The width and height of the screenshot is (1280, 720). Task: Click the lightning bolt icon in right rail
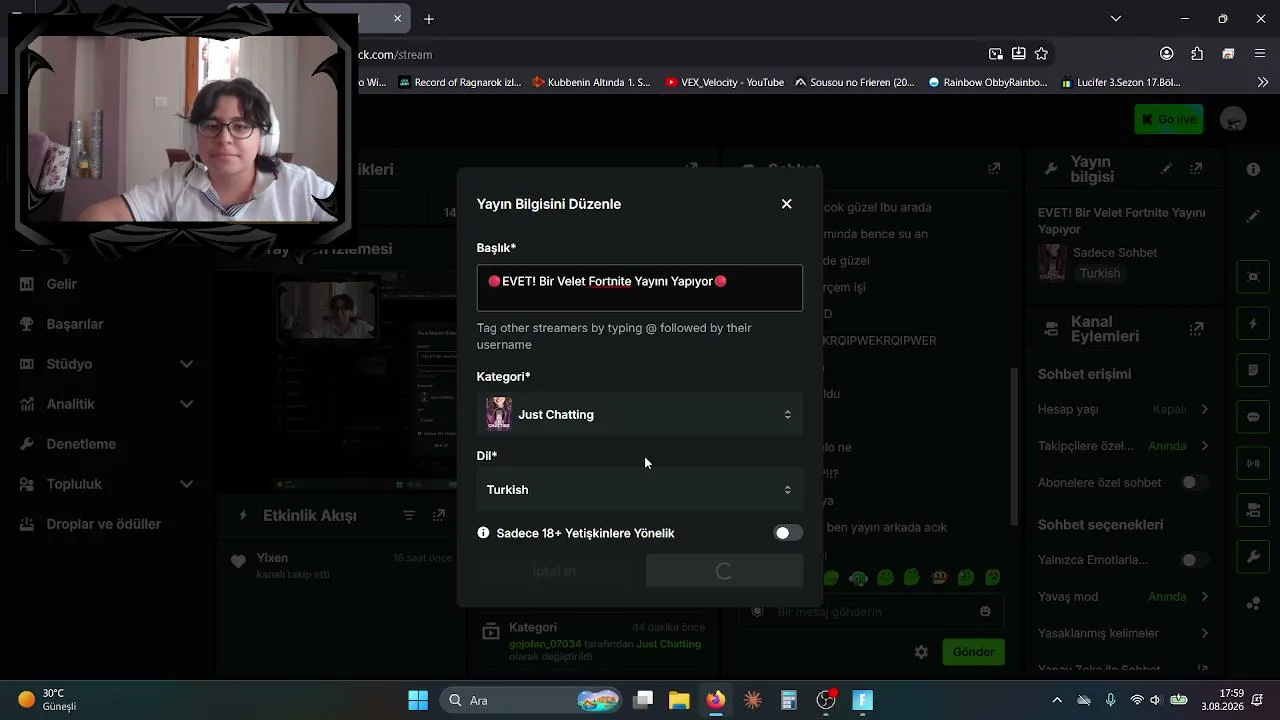coord(1253,323)
